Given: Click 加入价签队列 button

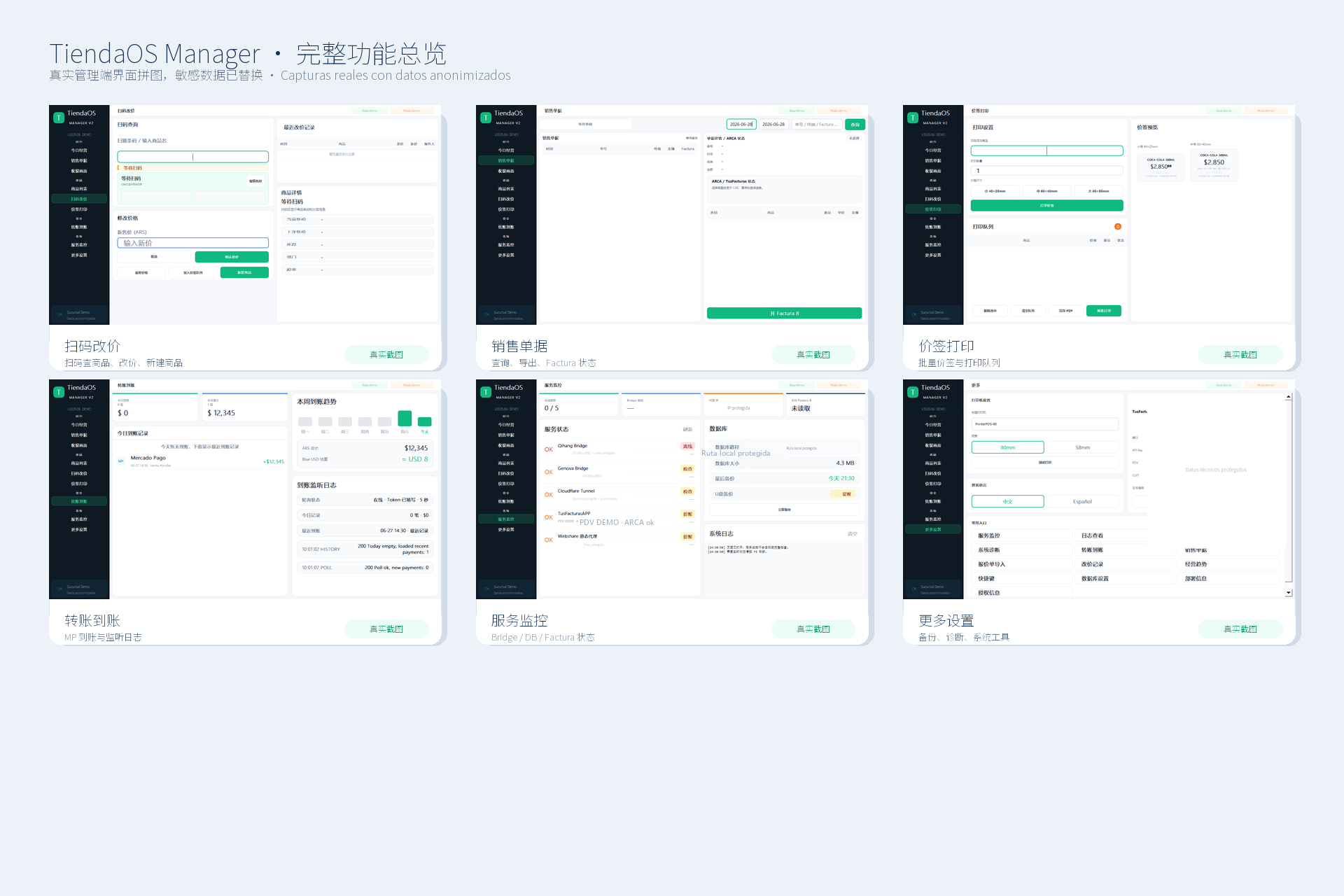Looking at the screenshot, I should (193, 272).
